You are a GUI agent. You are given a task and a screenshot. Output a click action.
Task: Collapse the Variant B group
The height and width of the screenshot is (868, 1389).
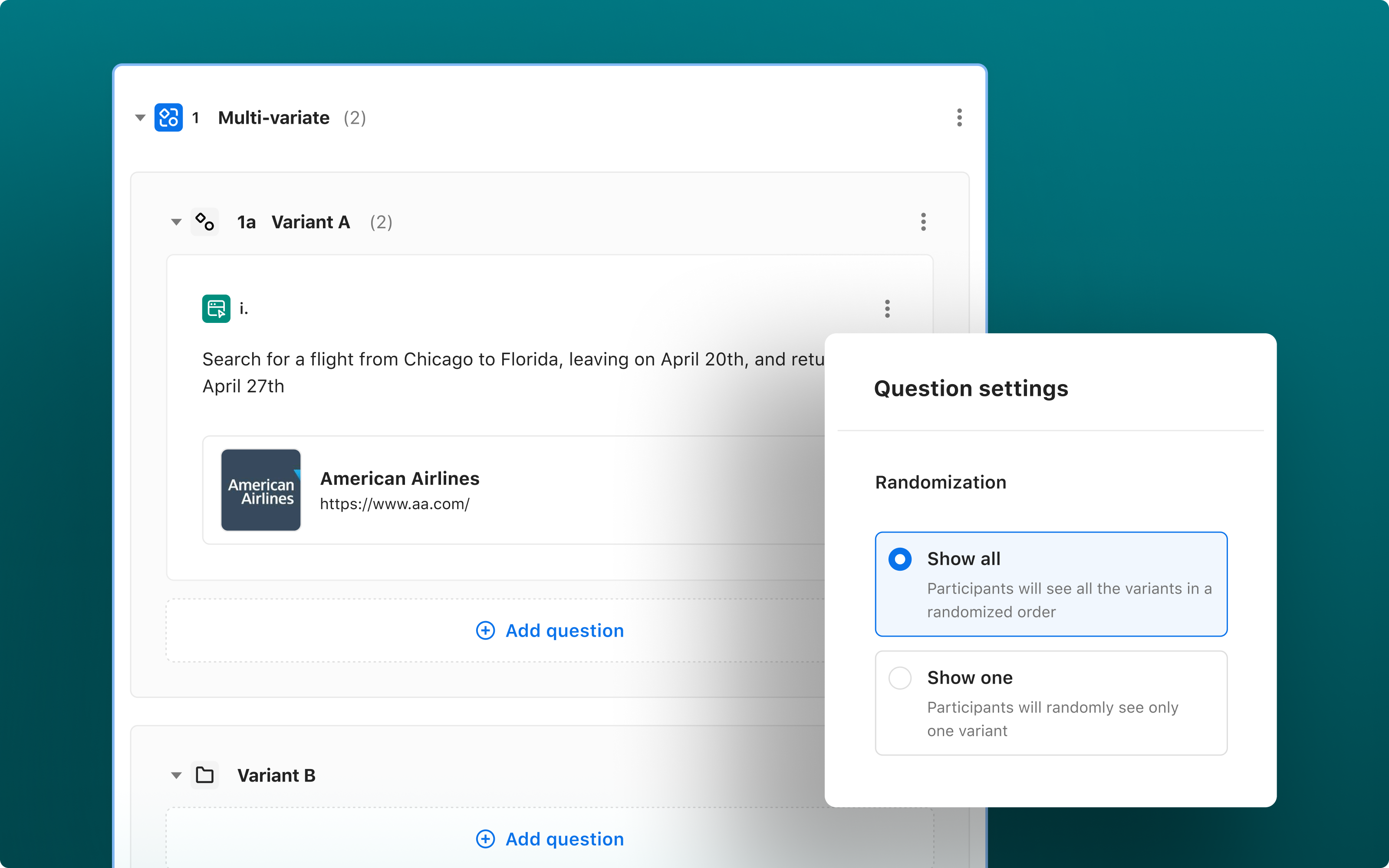(176, 775)
